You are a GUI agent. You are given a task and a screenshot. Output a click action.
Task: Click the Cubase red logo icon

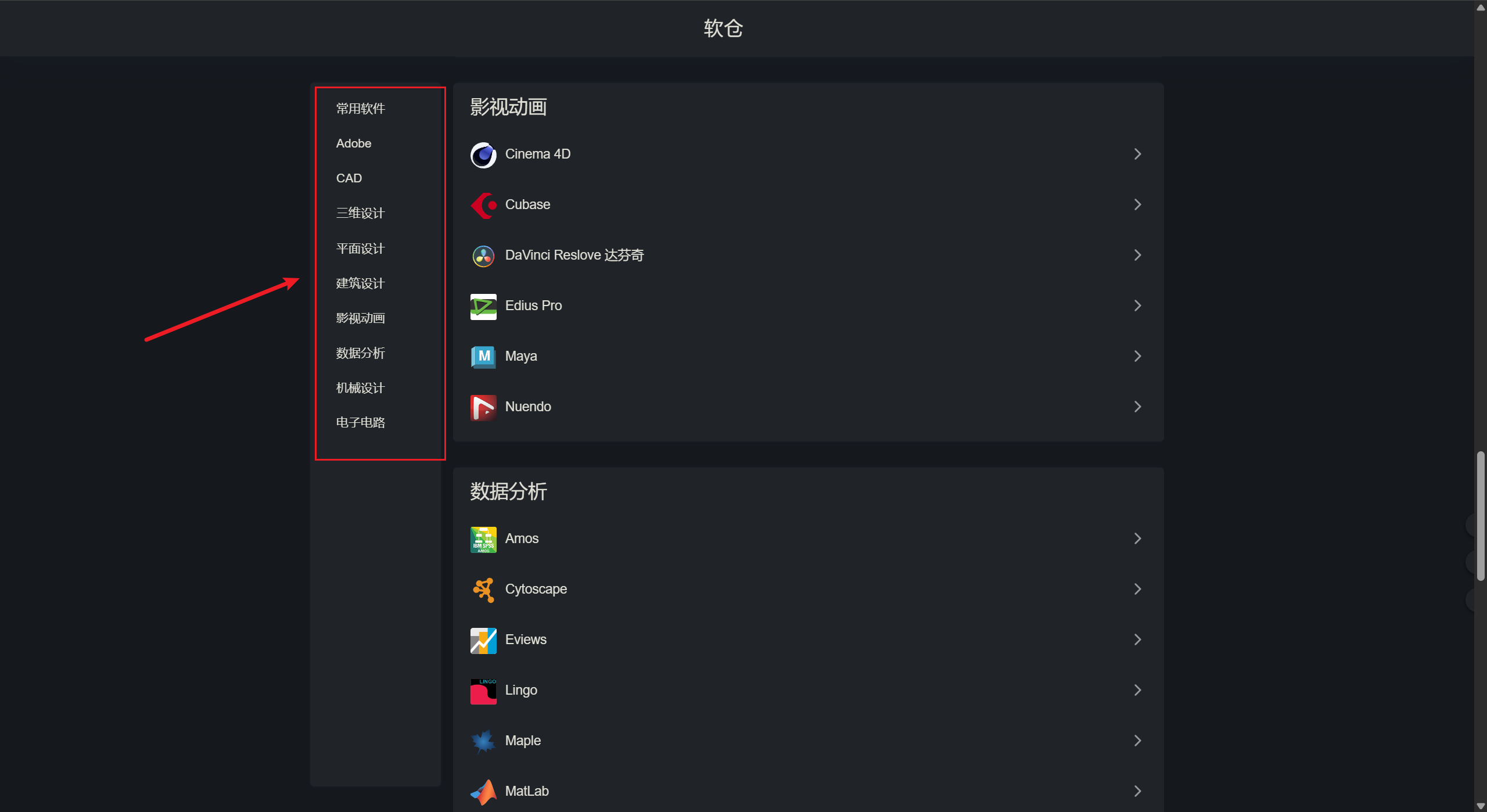point(483,205)
